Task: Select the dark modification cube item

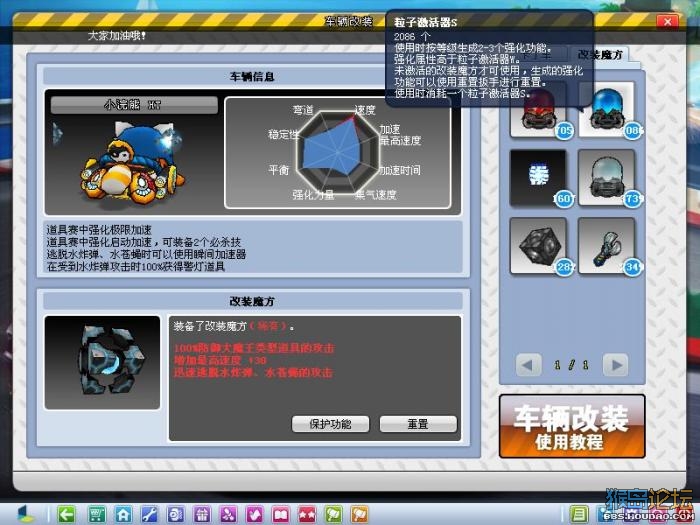Action: tap(538, 246)
